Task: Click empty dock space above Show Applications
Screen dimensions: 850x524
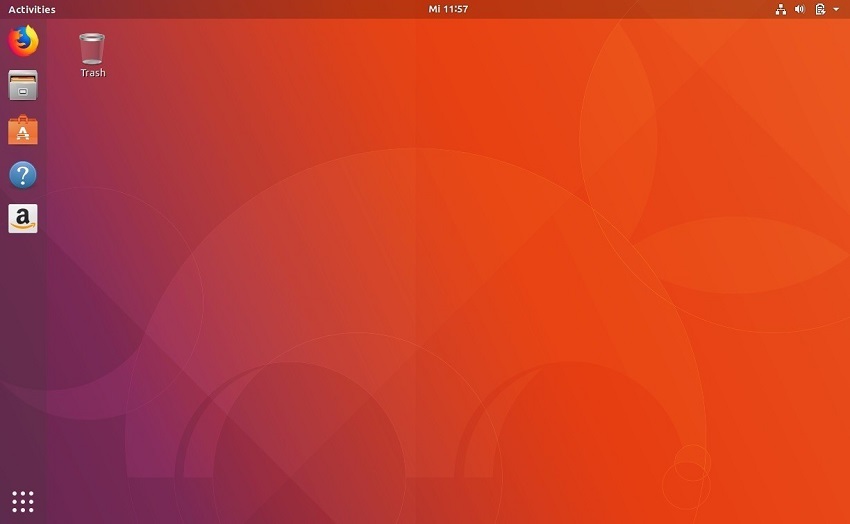Action: 22,440
